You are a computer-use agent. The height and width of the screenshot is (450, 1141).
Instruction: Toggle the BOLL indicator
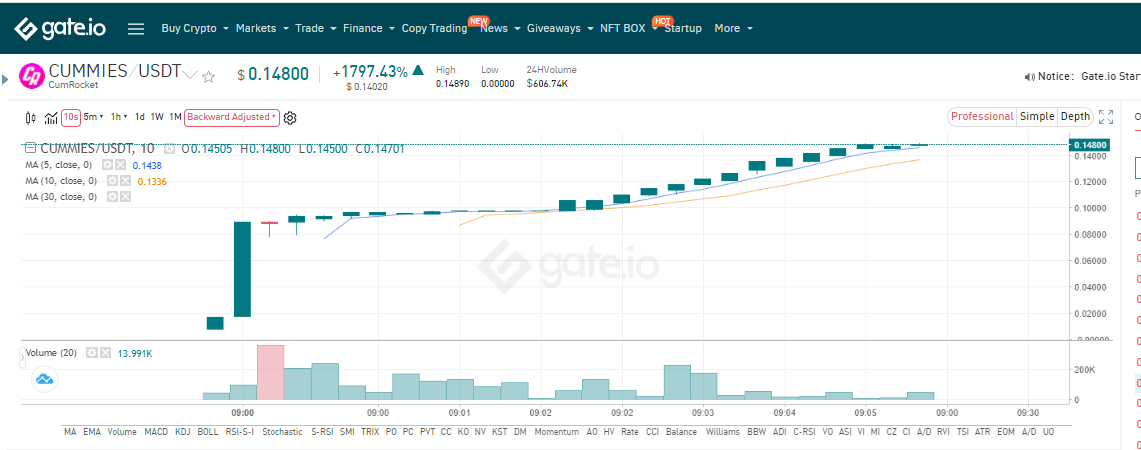coord(208,432)
